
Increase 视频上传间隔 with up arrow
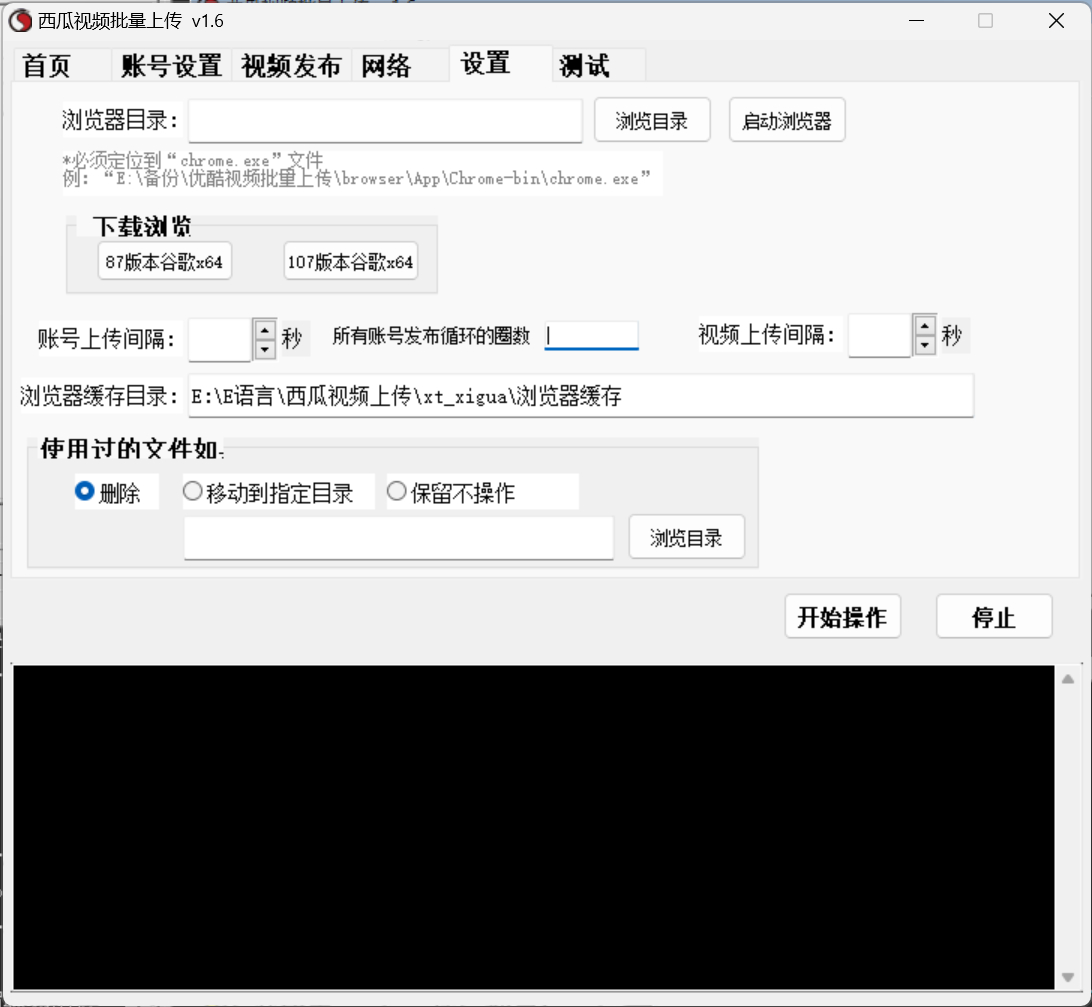click(x=925, y=325)
